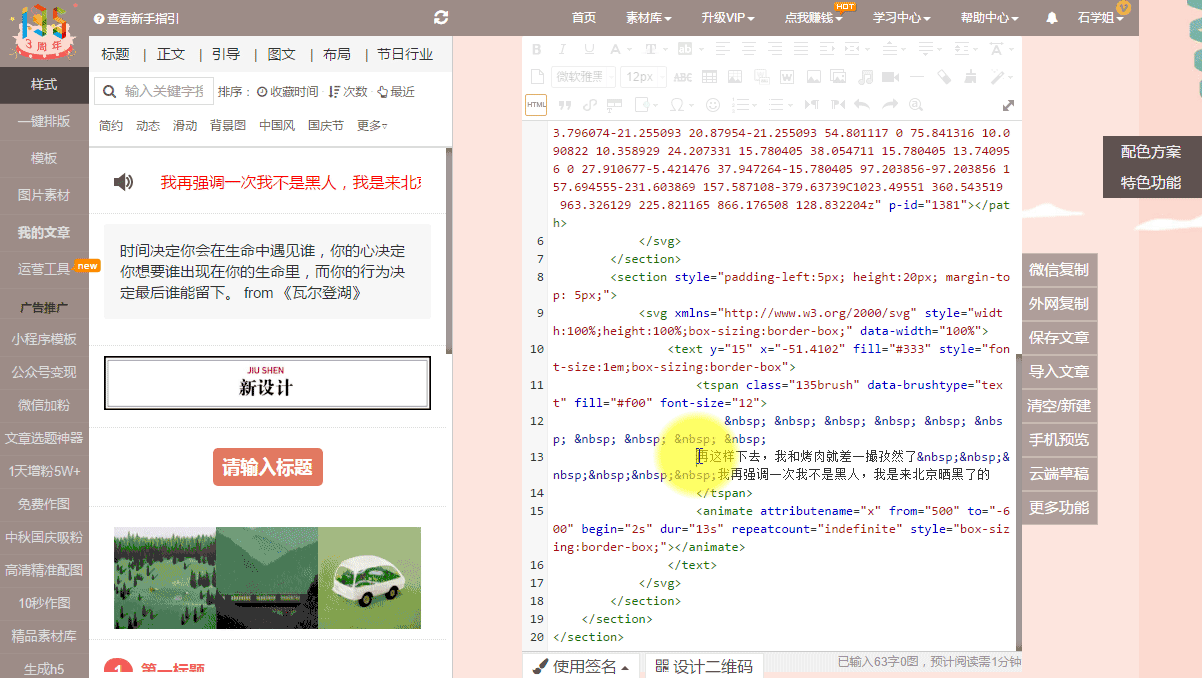Image resolution: width=1202 pixels, height=678 pixels.
Task: Toggle italic text formatting
Action: click(x=562, y=49)
